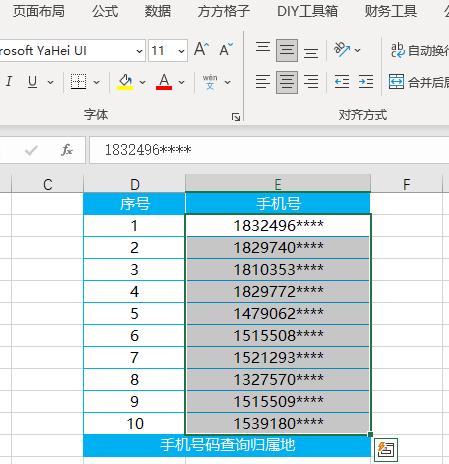The height and width of the screenshot is (464, 449).
Task: Open Quick Analysis button below selection
Action: 386,450
